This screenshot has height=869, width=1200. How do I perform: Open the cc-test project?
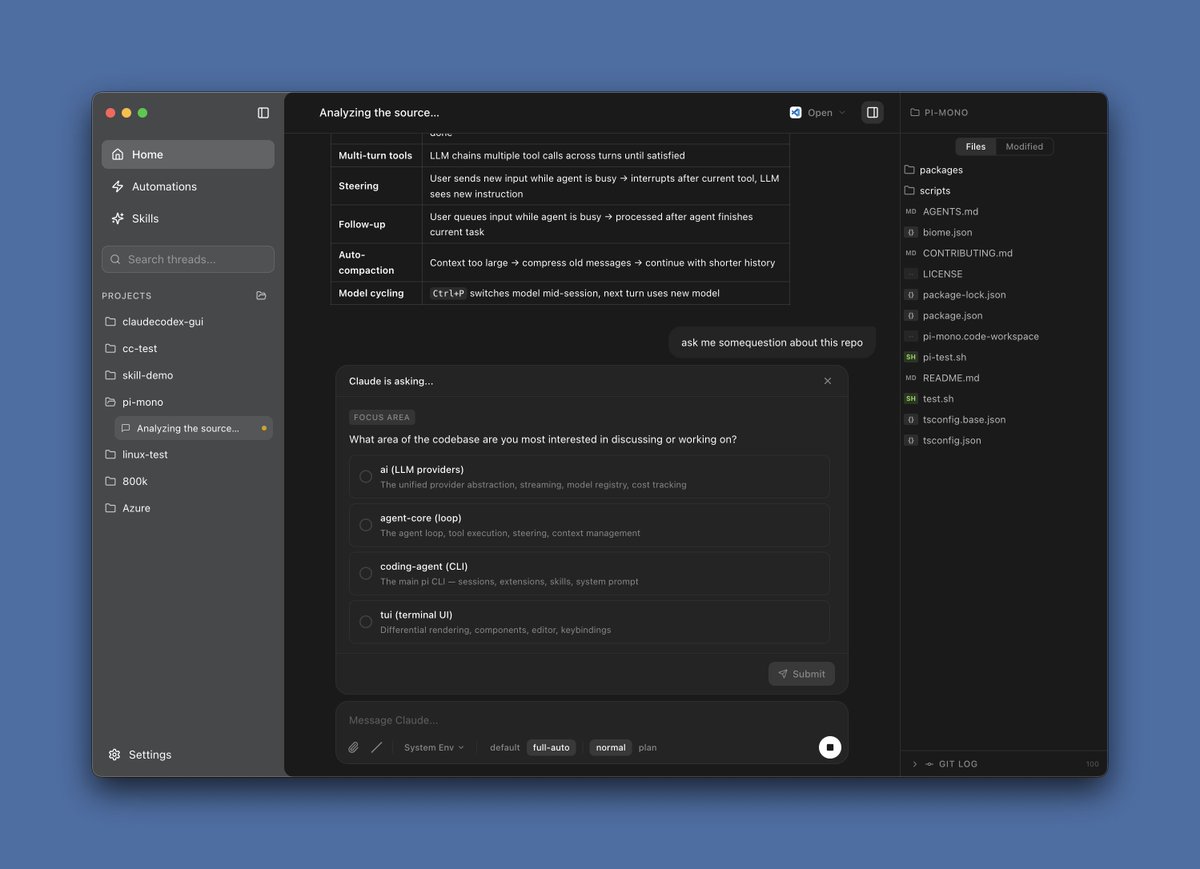188,348
